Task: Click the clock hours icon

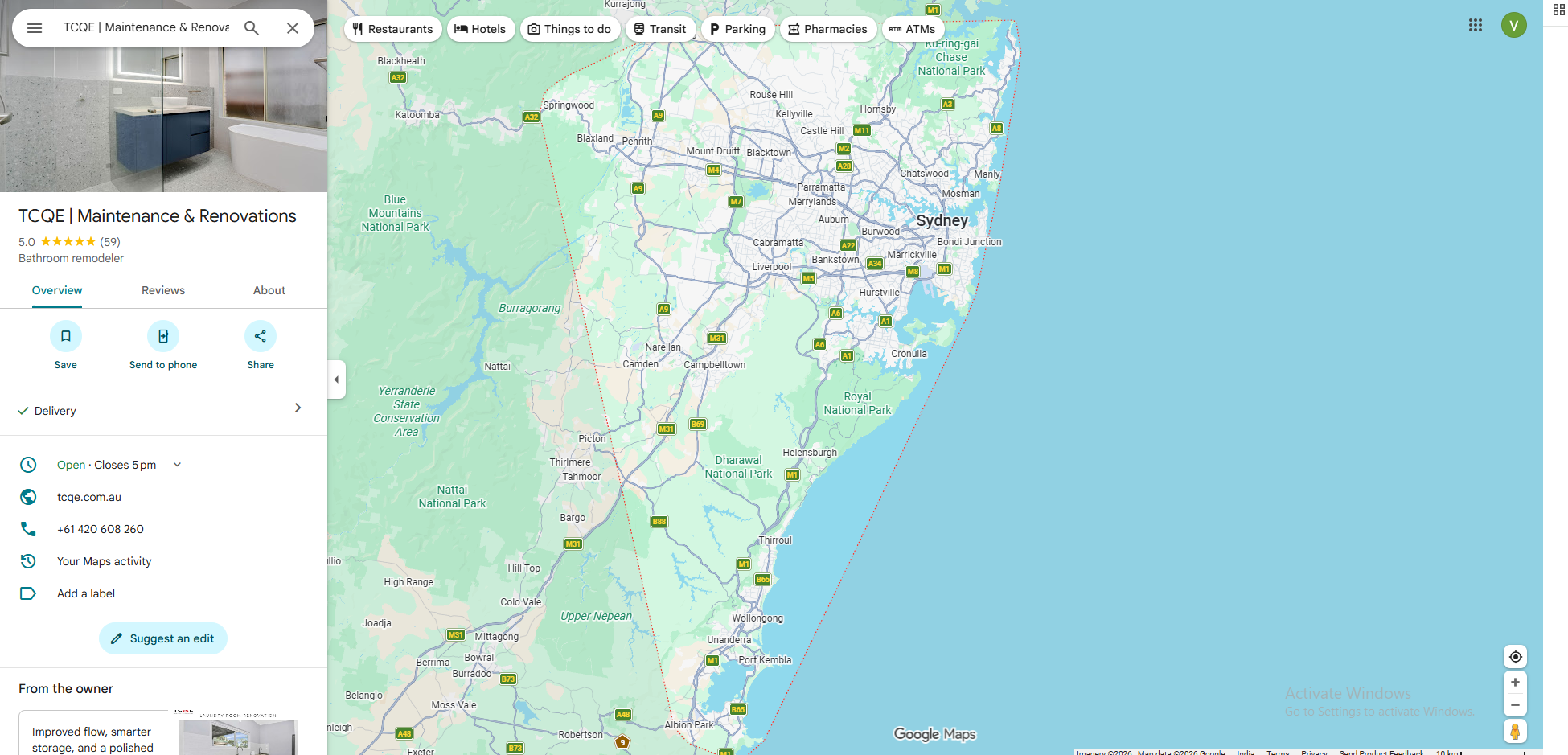Action: (x=28, y=465)
